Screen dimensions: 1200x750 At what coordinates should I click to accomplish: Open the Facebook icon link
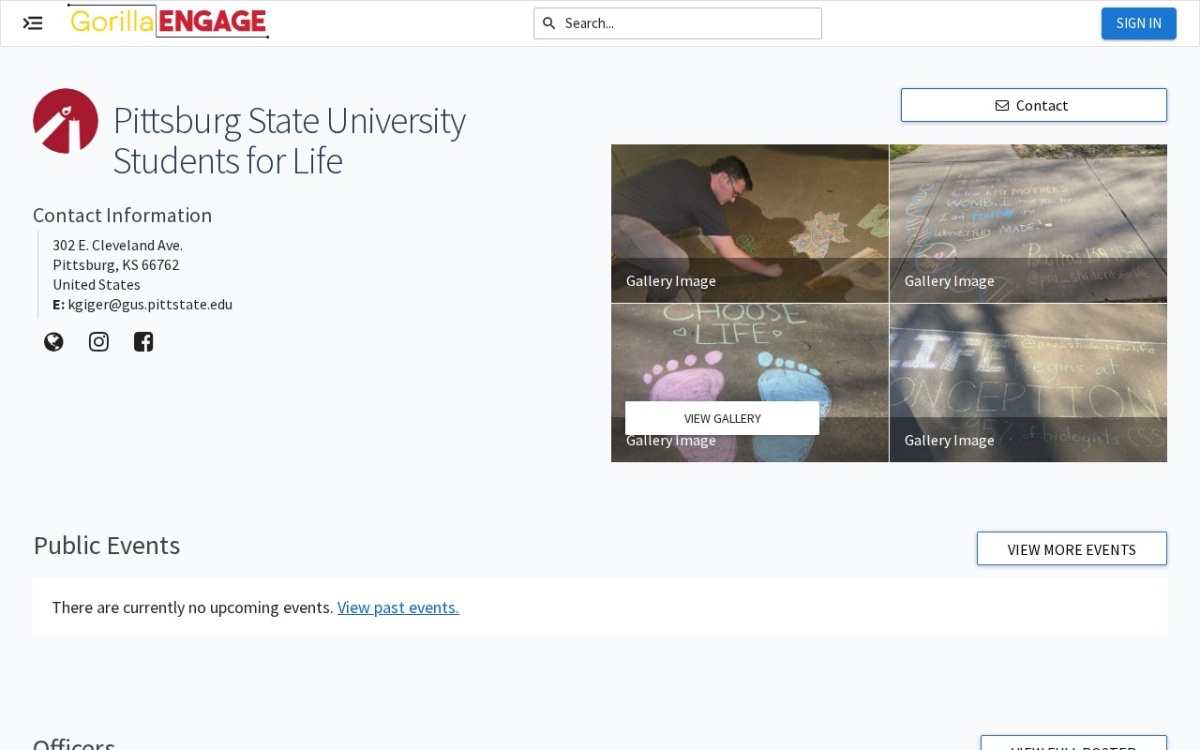[144, 342]
